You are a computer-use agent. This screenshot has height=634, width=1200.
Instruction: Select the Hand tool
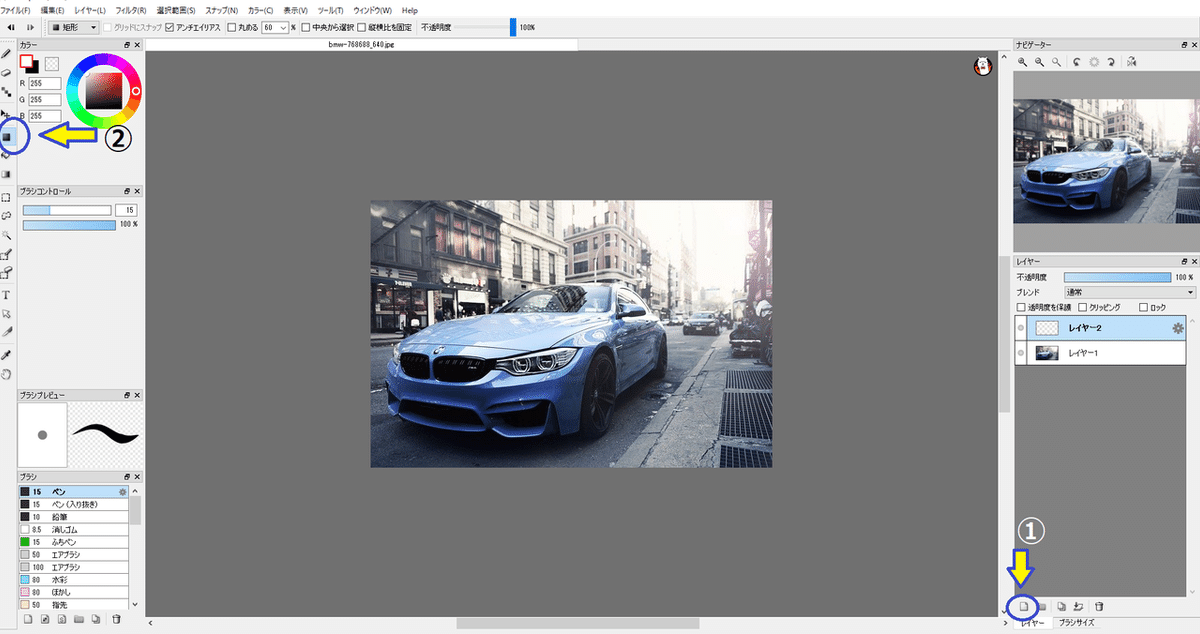point(7,374)
